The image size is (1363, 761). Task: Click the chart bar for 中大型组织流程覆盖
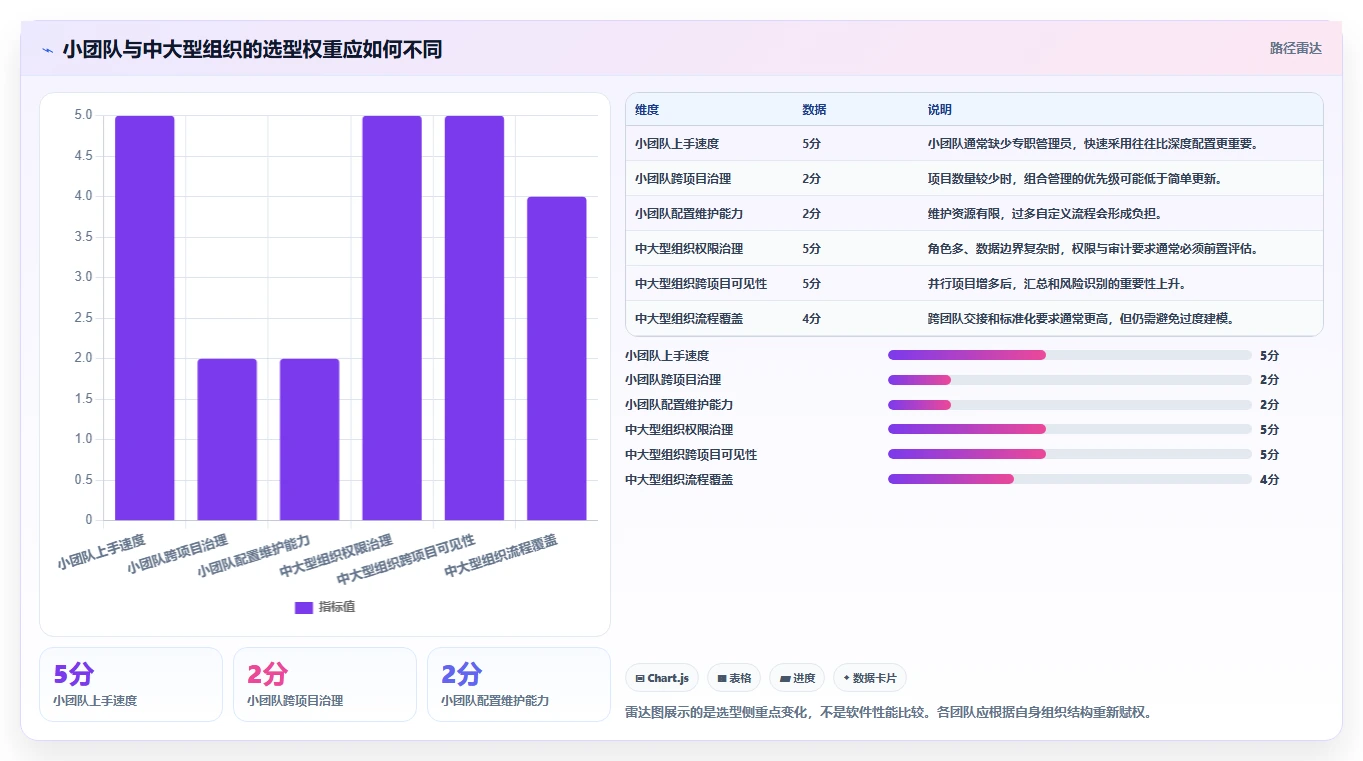(557, 358)
